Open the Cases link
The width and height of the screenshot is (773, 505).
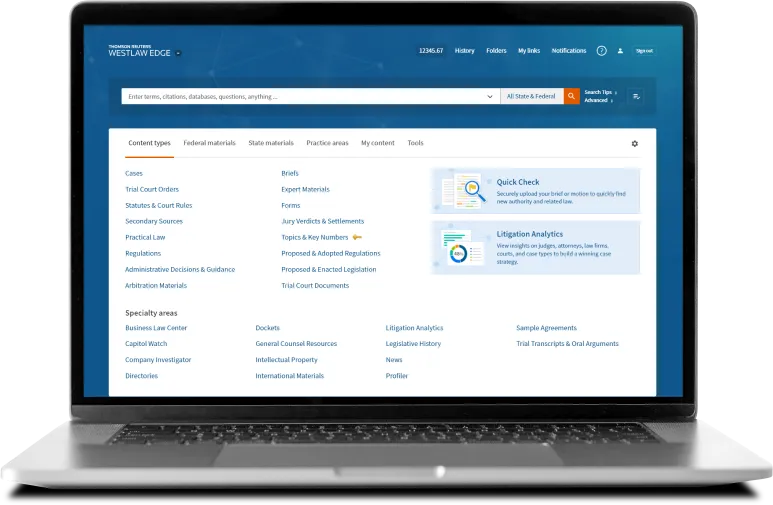134,174
